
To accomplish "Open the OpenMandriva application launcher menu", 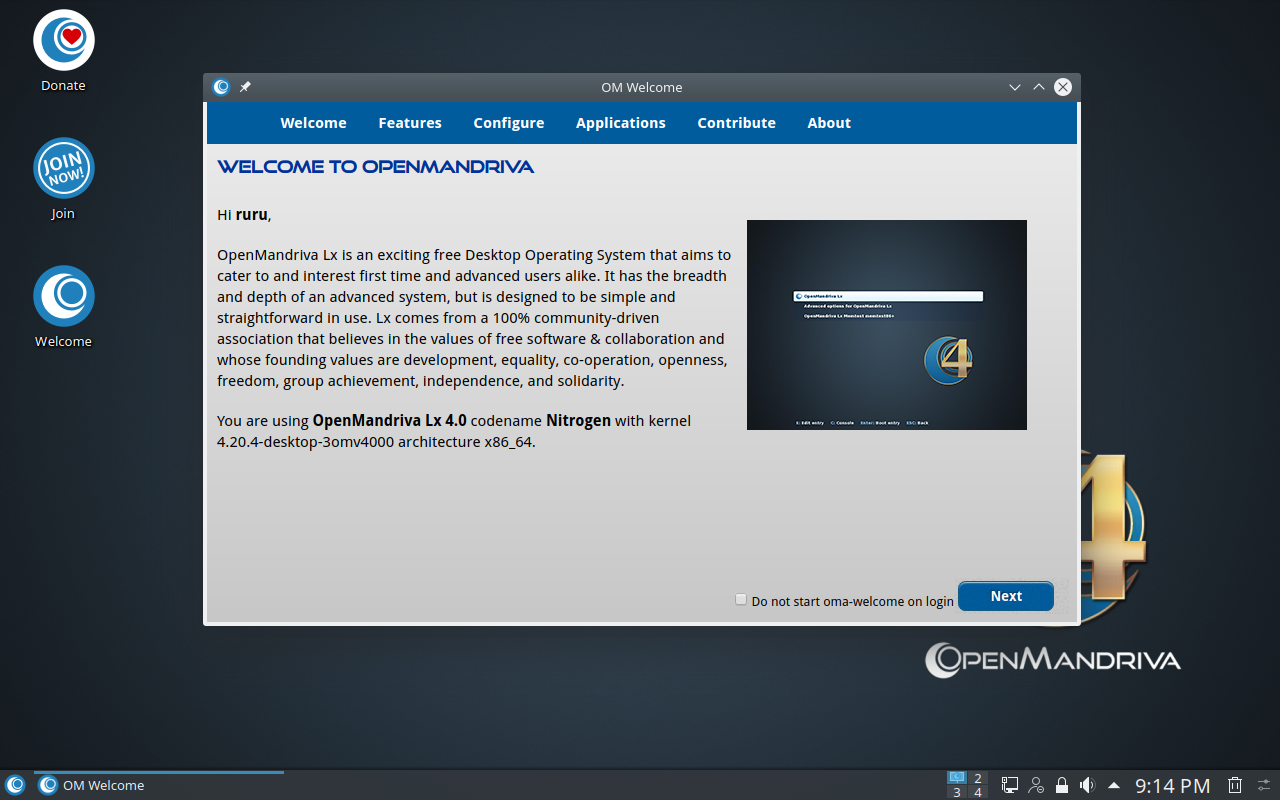I will pos(15,785).
